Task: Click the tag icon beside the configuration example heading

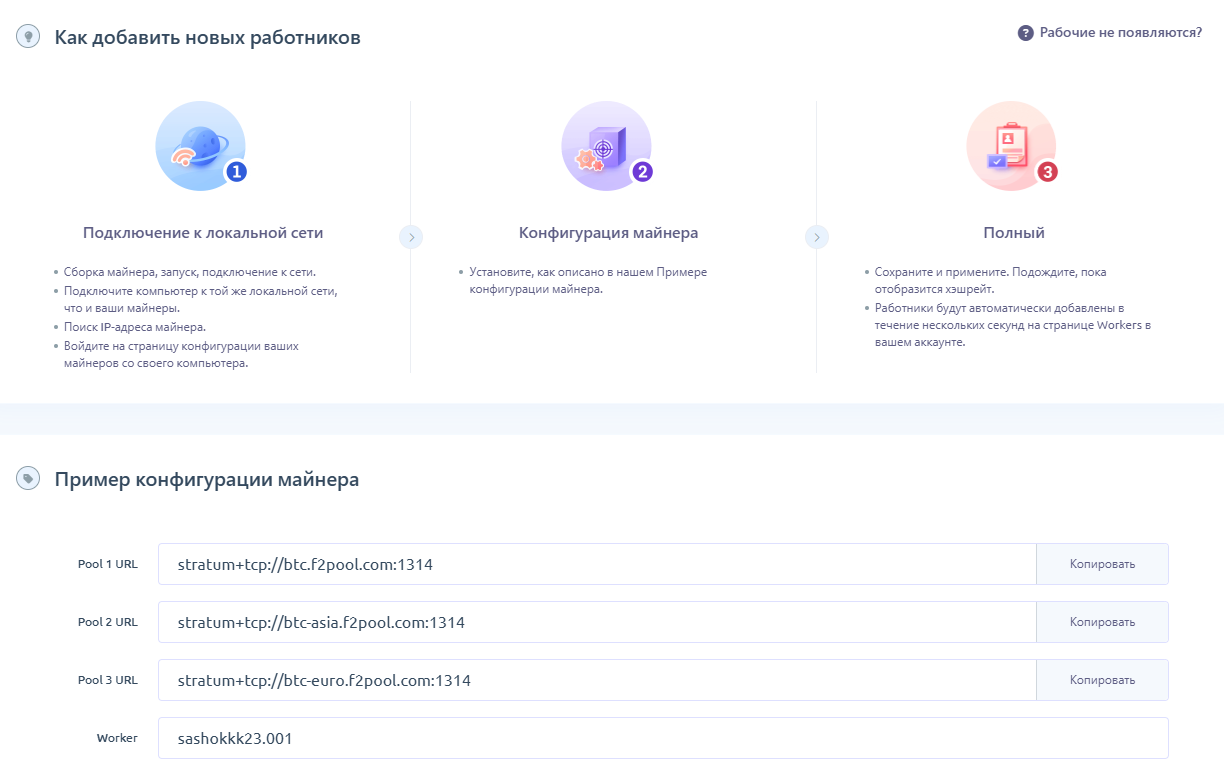Action: [28, 479]
